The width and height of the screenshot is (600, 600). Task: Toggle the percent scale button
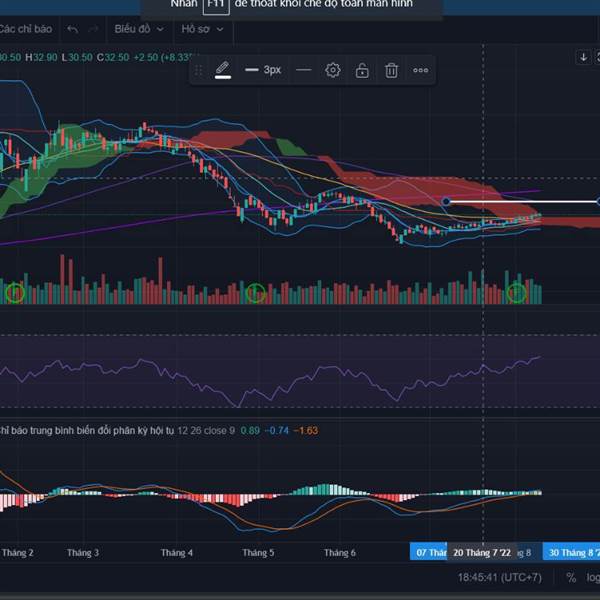click(571, 577)
